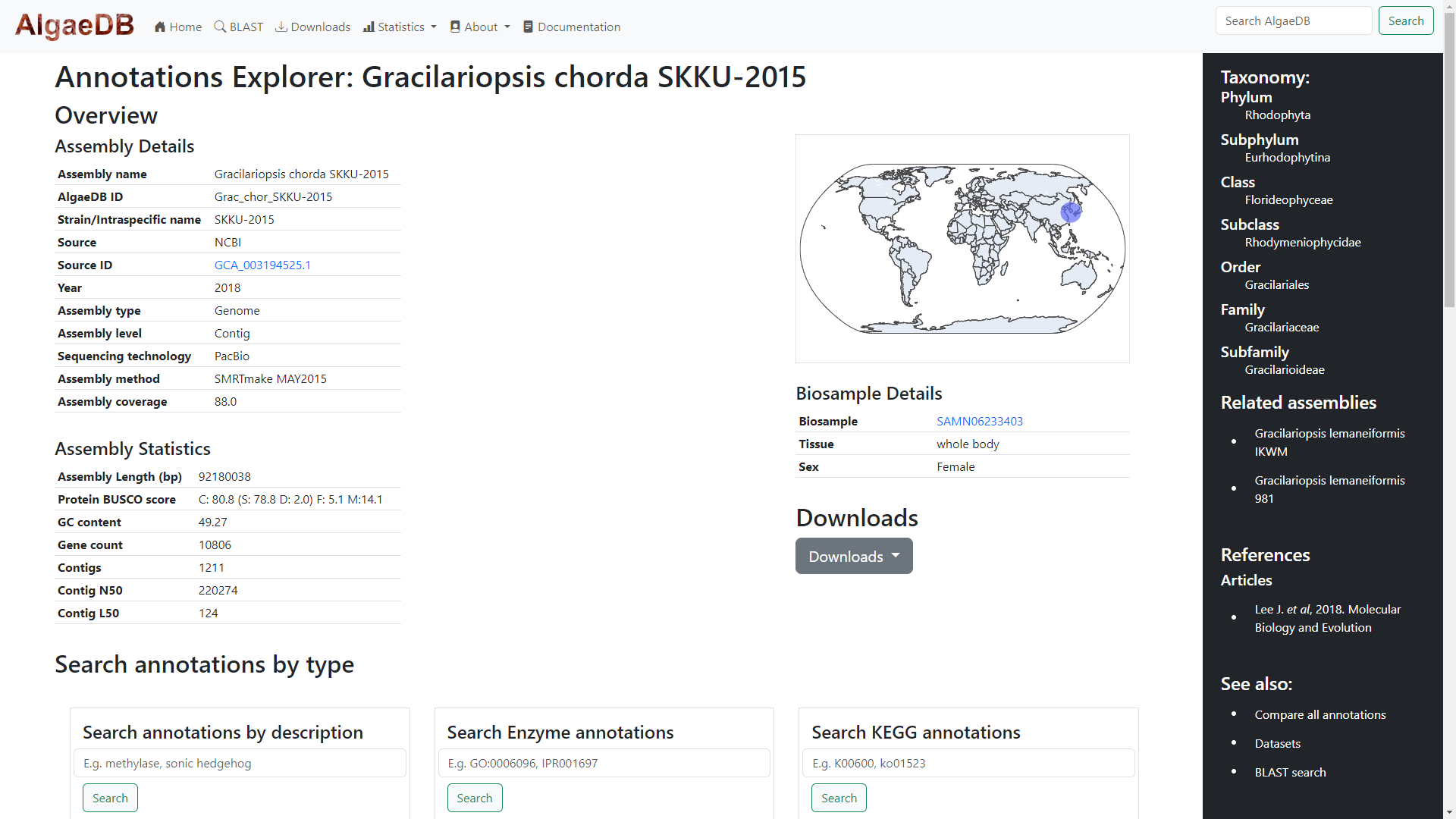Select Contigs value 1211

211,567
